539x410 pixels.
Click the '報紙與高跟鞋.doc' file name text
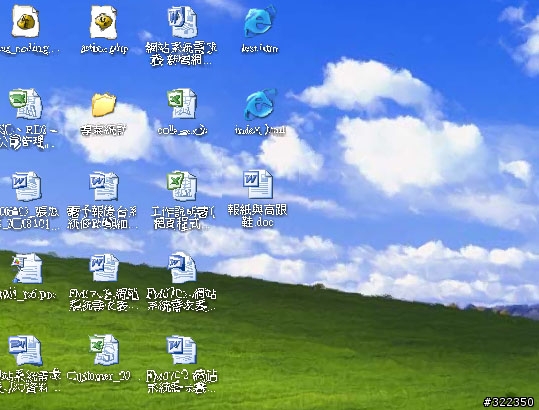(257, 216)
